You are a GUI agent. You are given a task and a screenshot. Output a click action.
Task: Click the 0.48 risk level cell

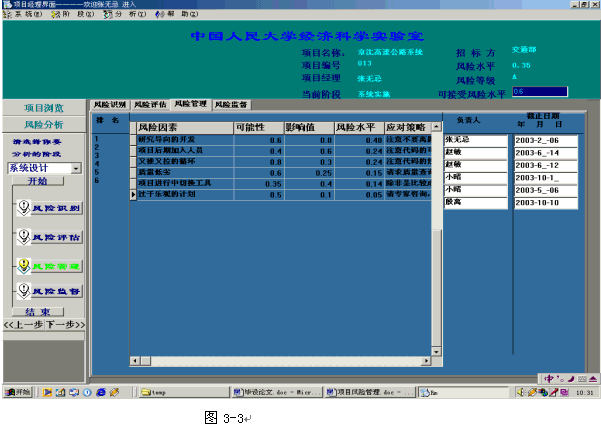point(359,140)
